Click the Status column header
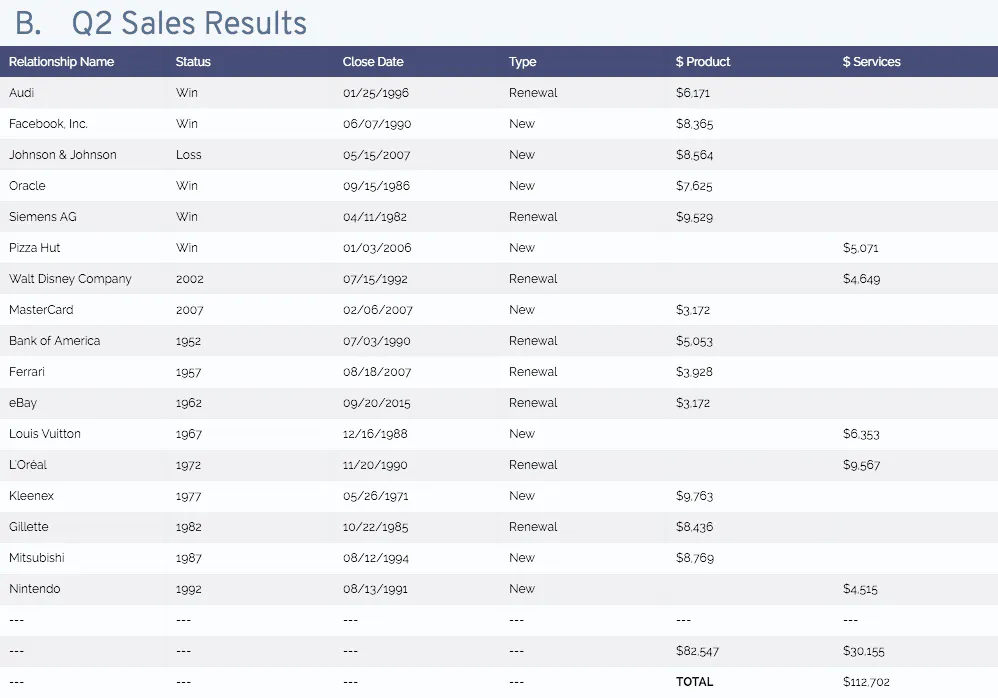 (193, 62)
